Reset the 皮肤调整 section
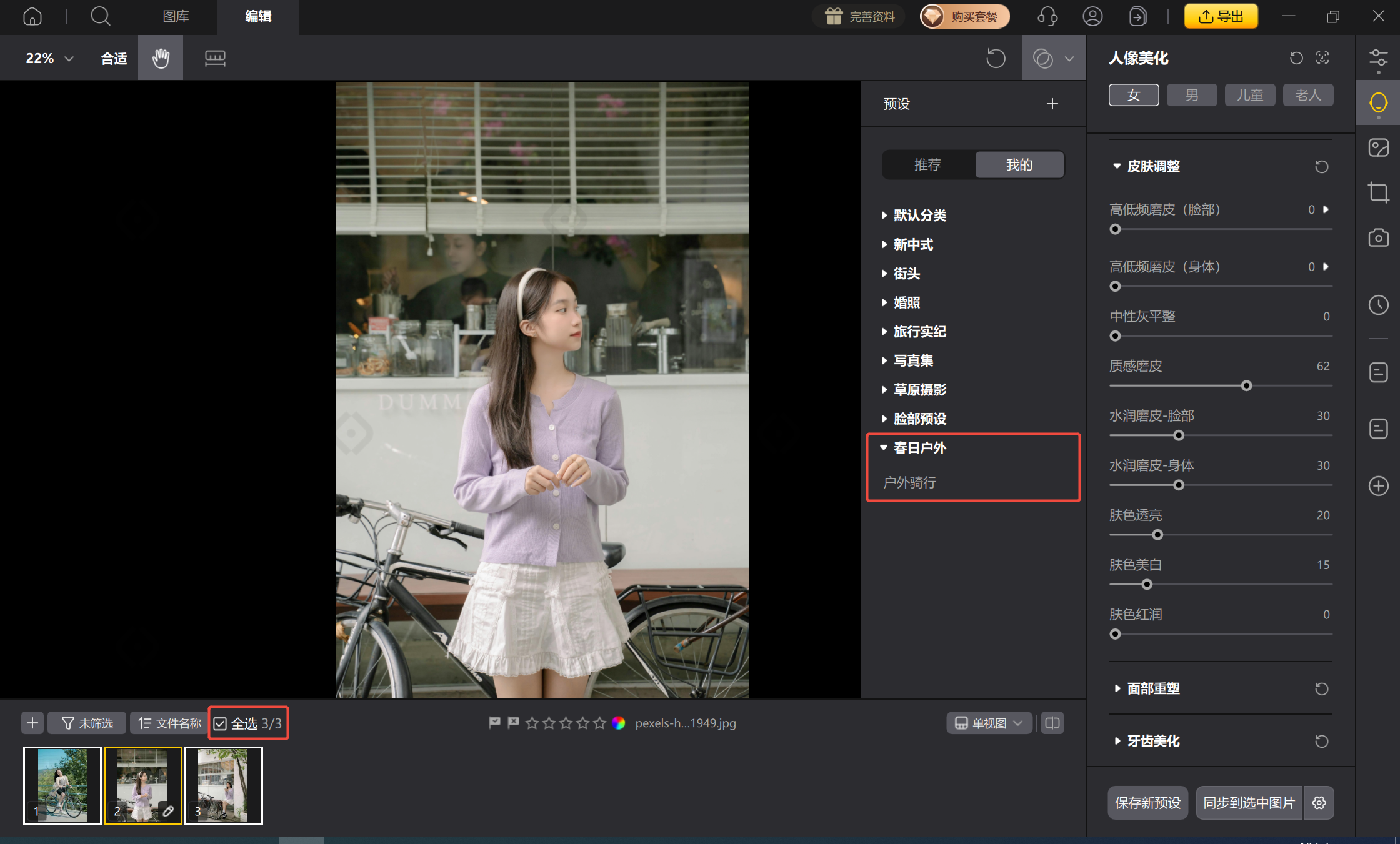The width and height of the screenshot is (1400, 844). (x=1321, y=167)
